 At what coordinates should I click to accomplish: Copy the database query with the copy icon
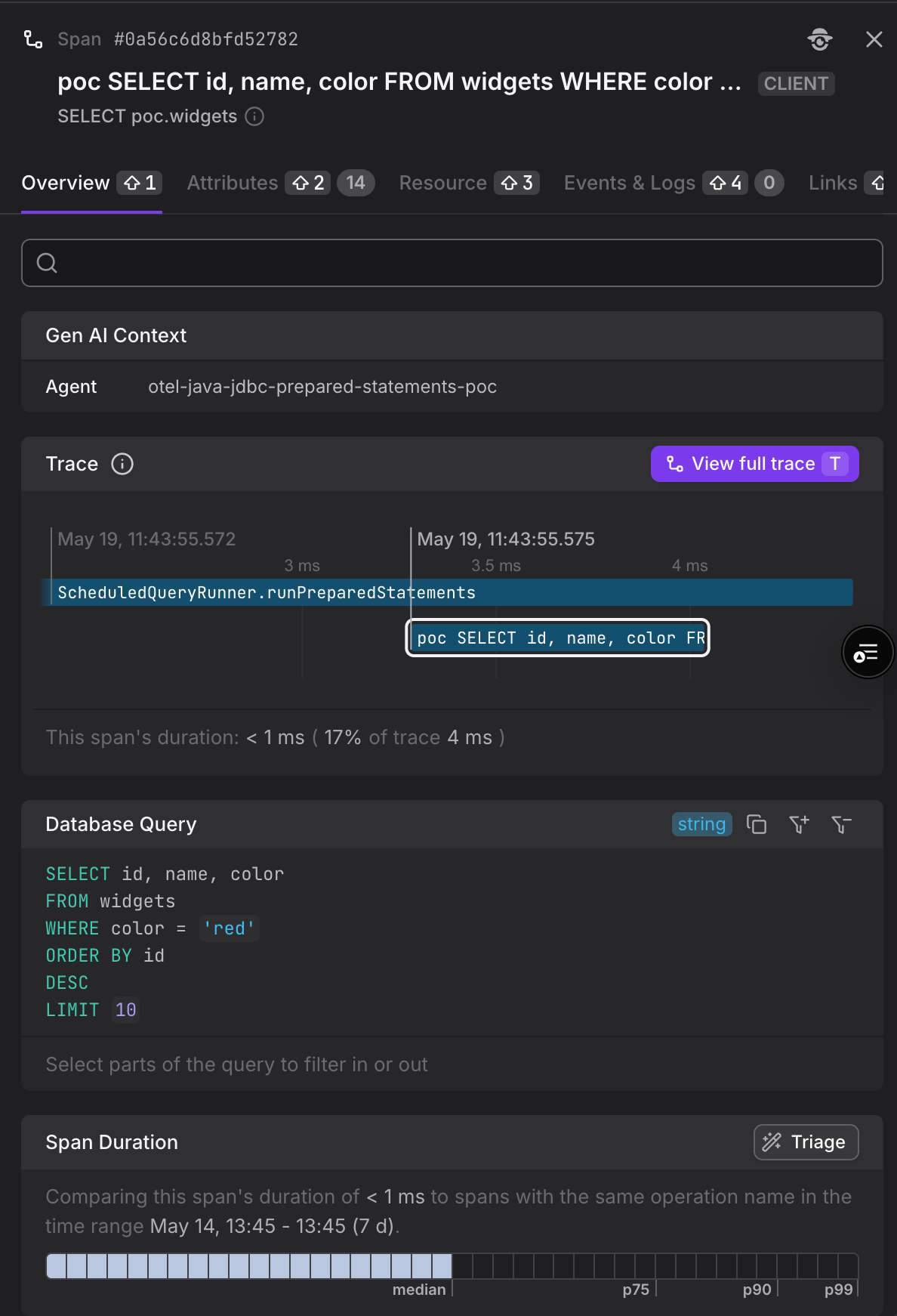point(757,824)
